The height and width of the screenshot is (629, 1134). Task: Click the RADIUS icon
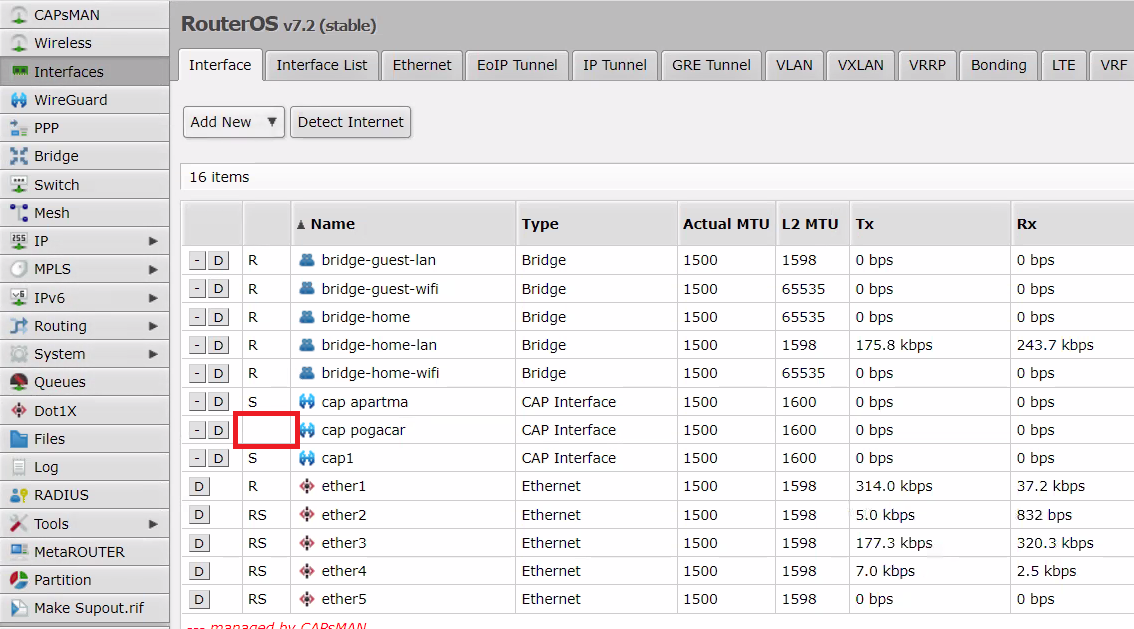click(19, 495)
